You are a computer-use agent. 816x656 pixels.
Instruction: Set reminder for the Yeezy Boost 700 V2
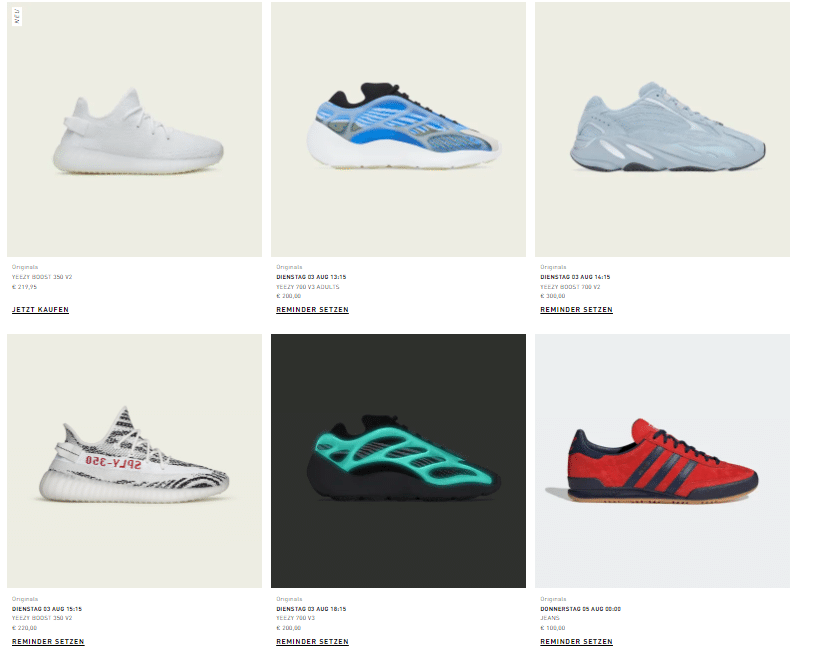[x=576, y=310]
